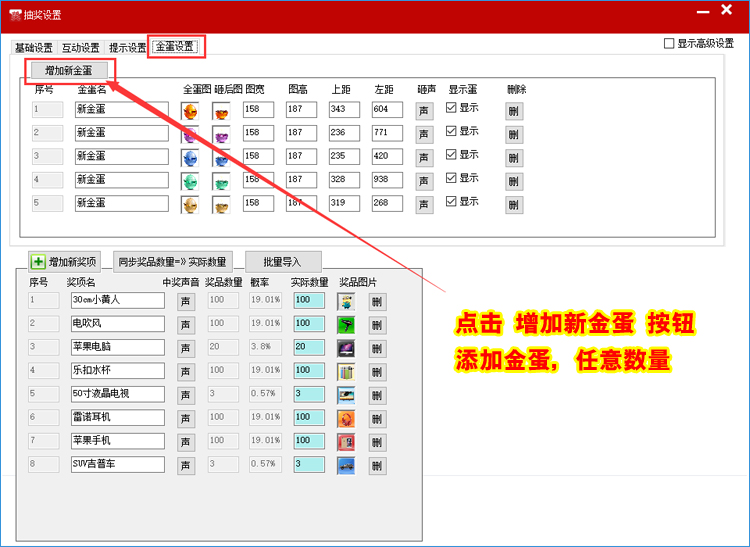Click smashed purple egg image in row 2
Viewport: 750px width, 547px height.
221,134
